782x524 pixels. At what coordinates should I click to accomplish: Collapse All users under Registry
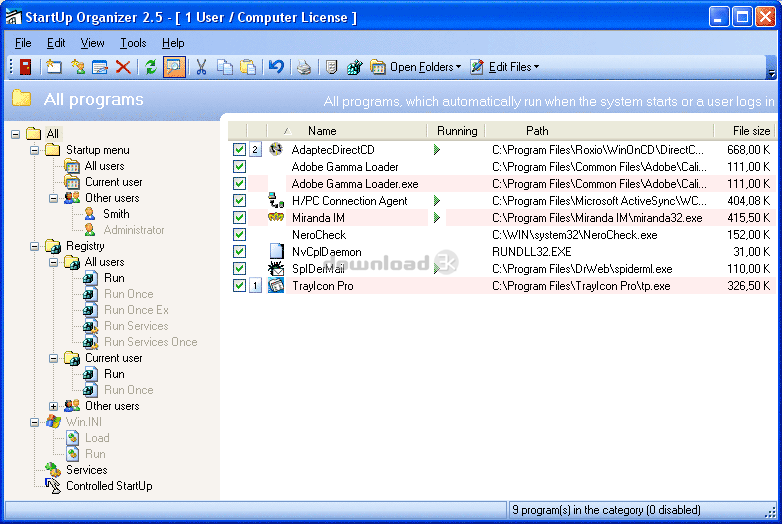53,262
